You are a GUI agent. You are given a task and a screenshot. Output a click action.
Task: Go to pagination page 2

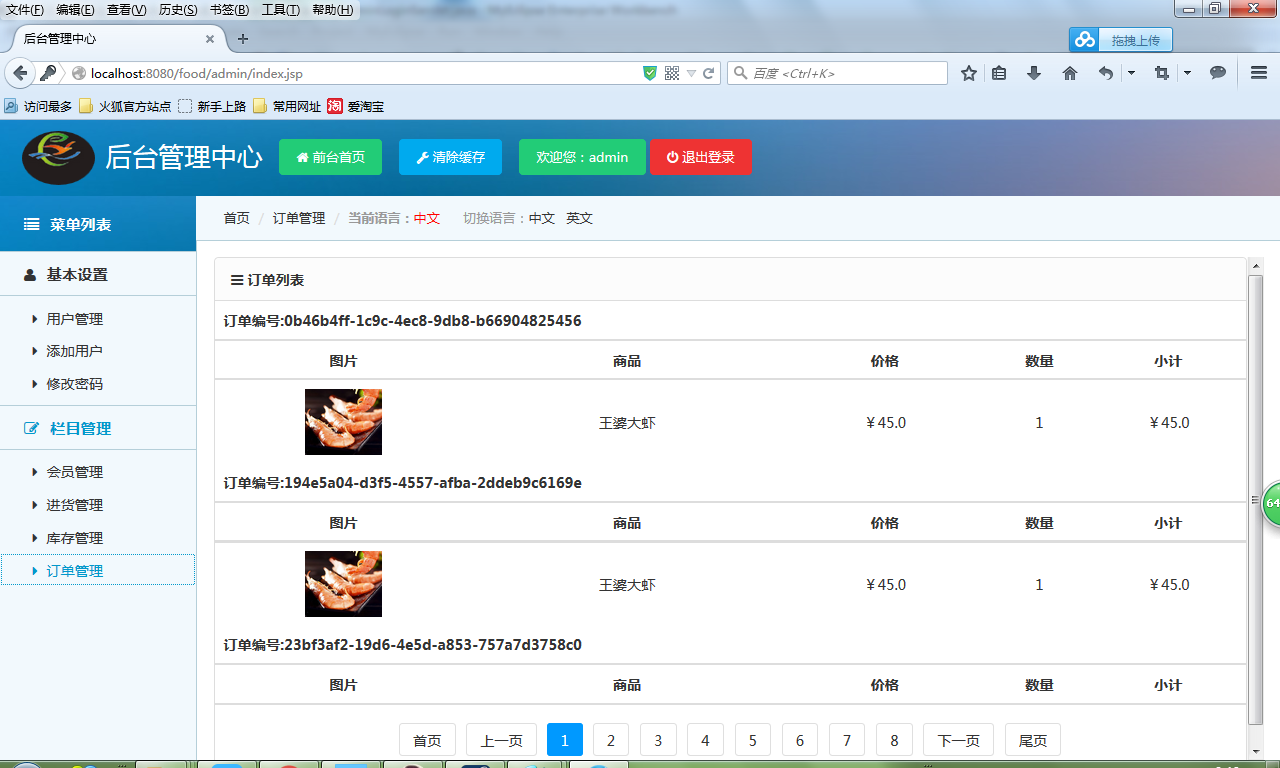[611, 740]
